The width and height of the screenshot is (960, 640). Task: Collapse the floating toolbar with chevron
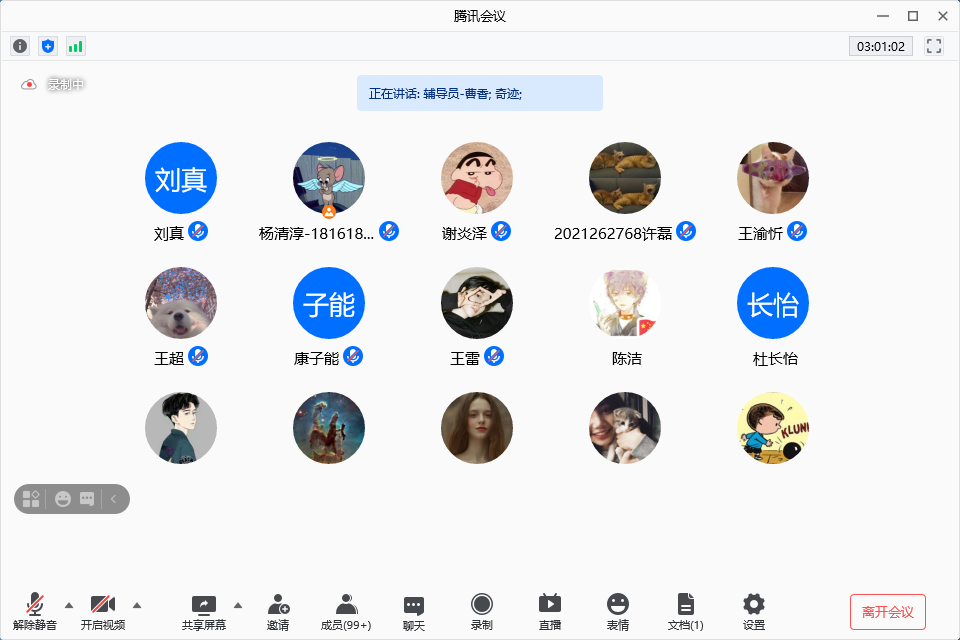(114, 498)
